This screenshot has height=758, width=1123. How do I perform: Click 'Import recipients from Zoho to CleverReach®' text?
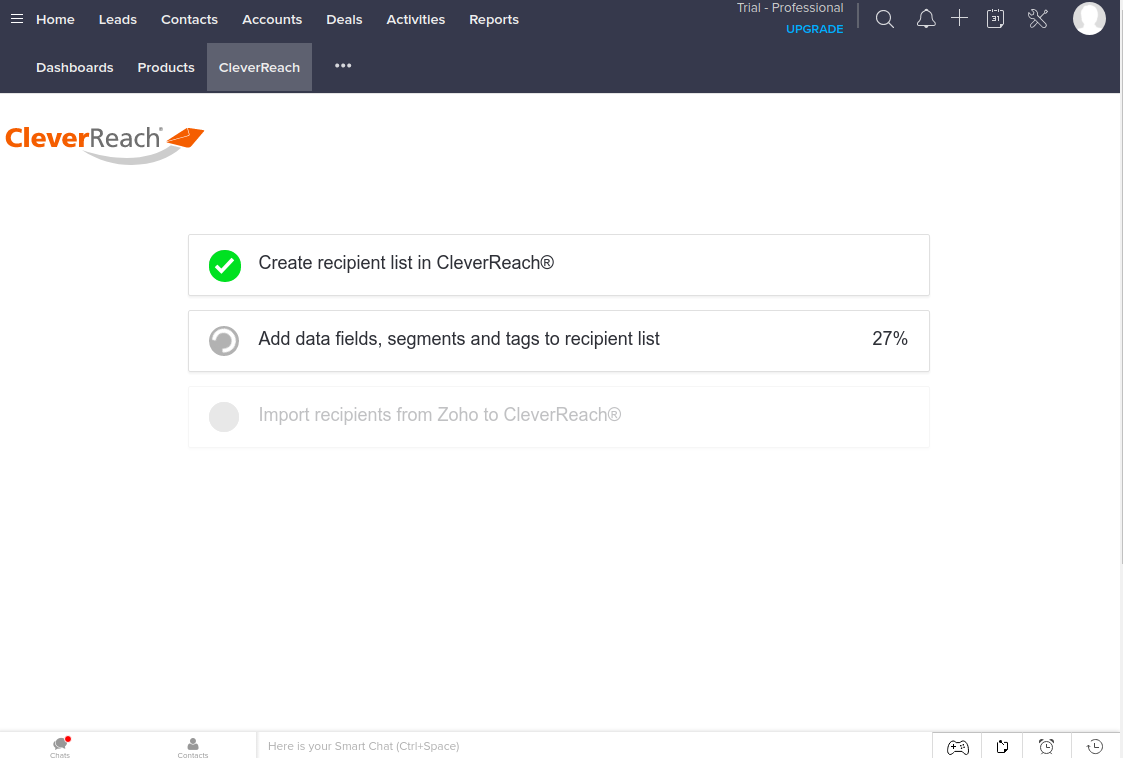tap(440, 415)
